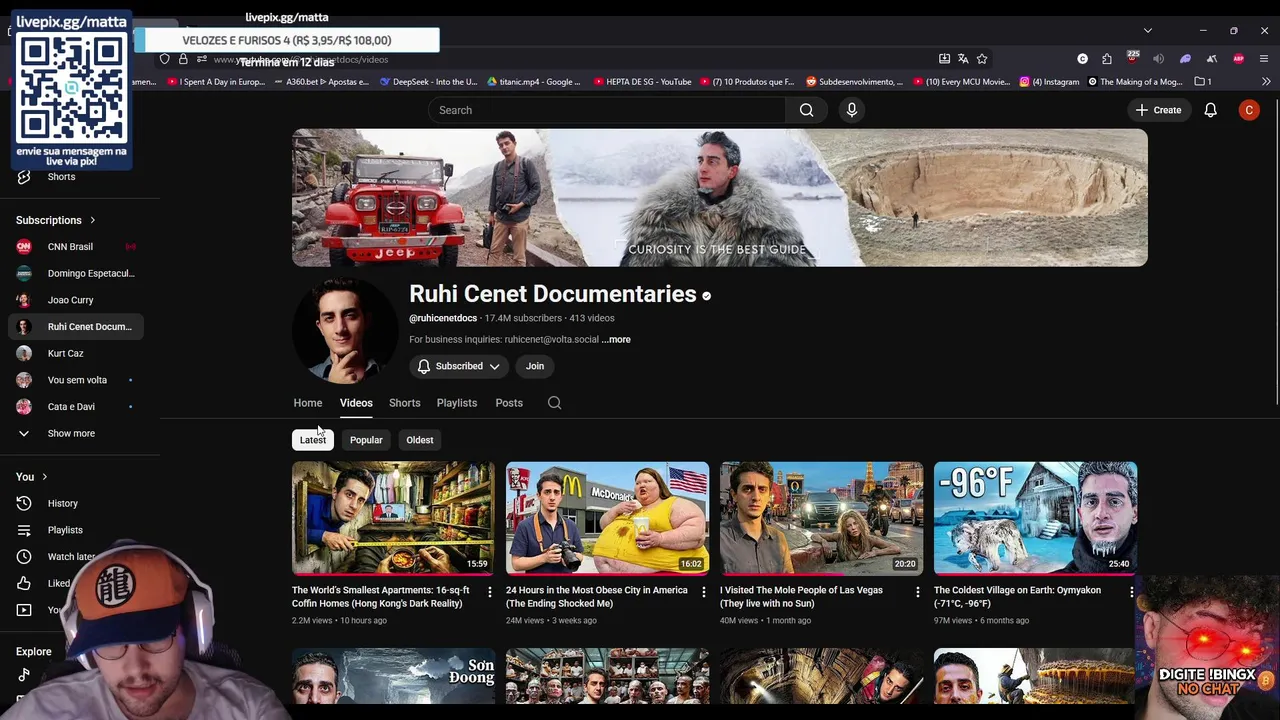Open Joao Curry subscription

click(x=76, y=300)
